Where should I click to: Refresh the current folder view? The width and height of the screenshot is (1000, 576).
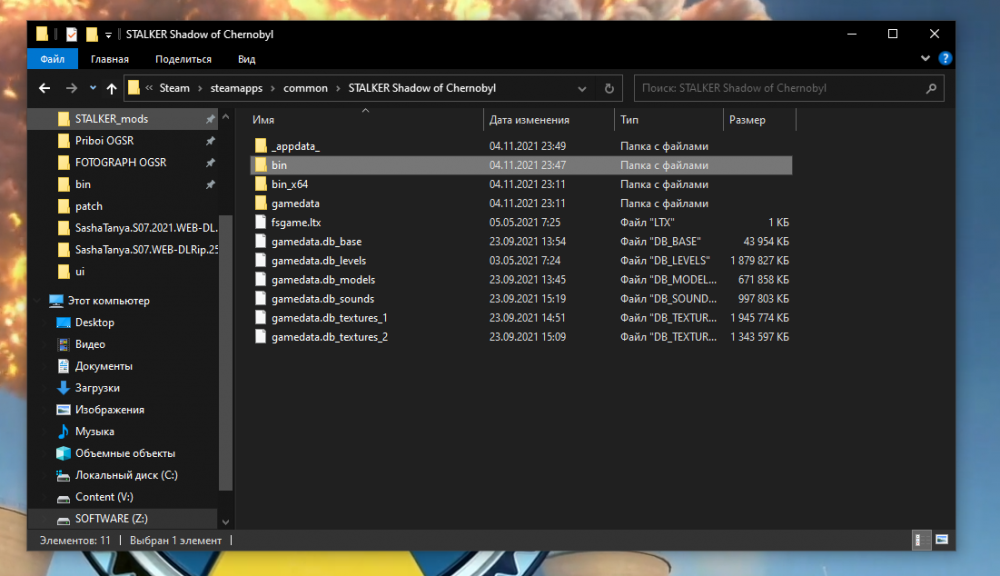[609, 88]
